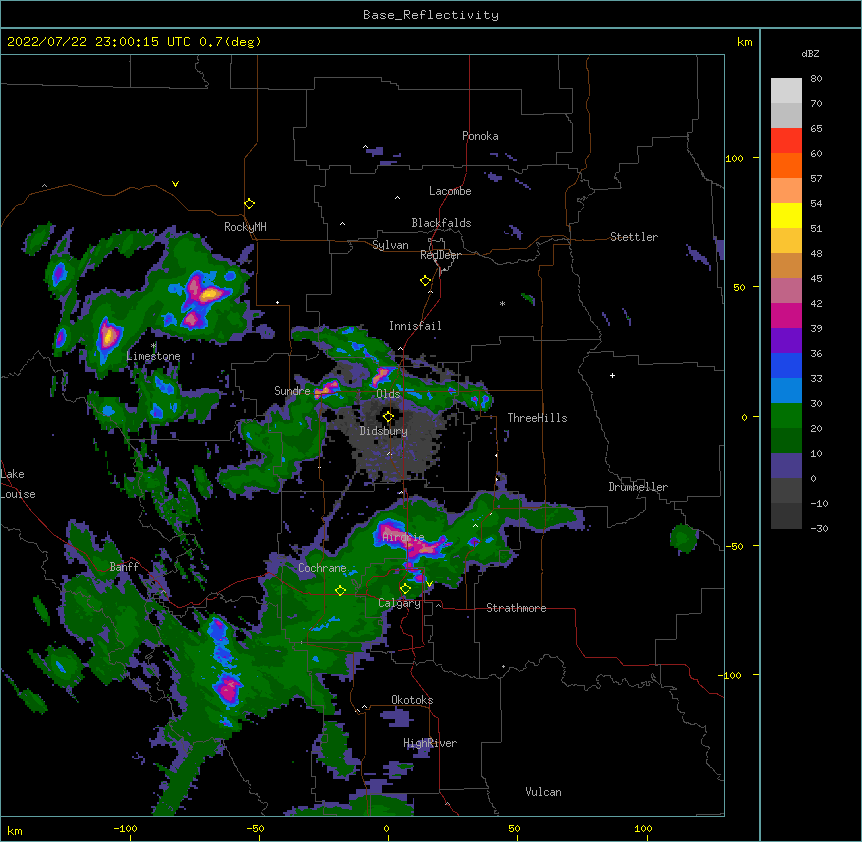
Task: Pick the bright green 20-30 dBZ legend swatch
Action: [x=786, y=416]
